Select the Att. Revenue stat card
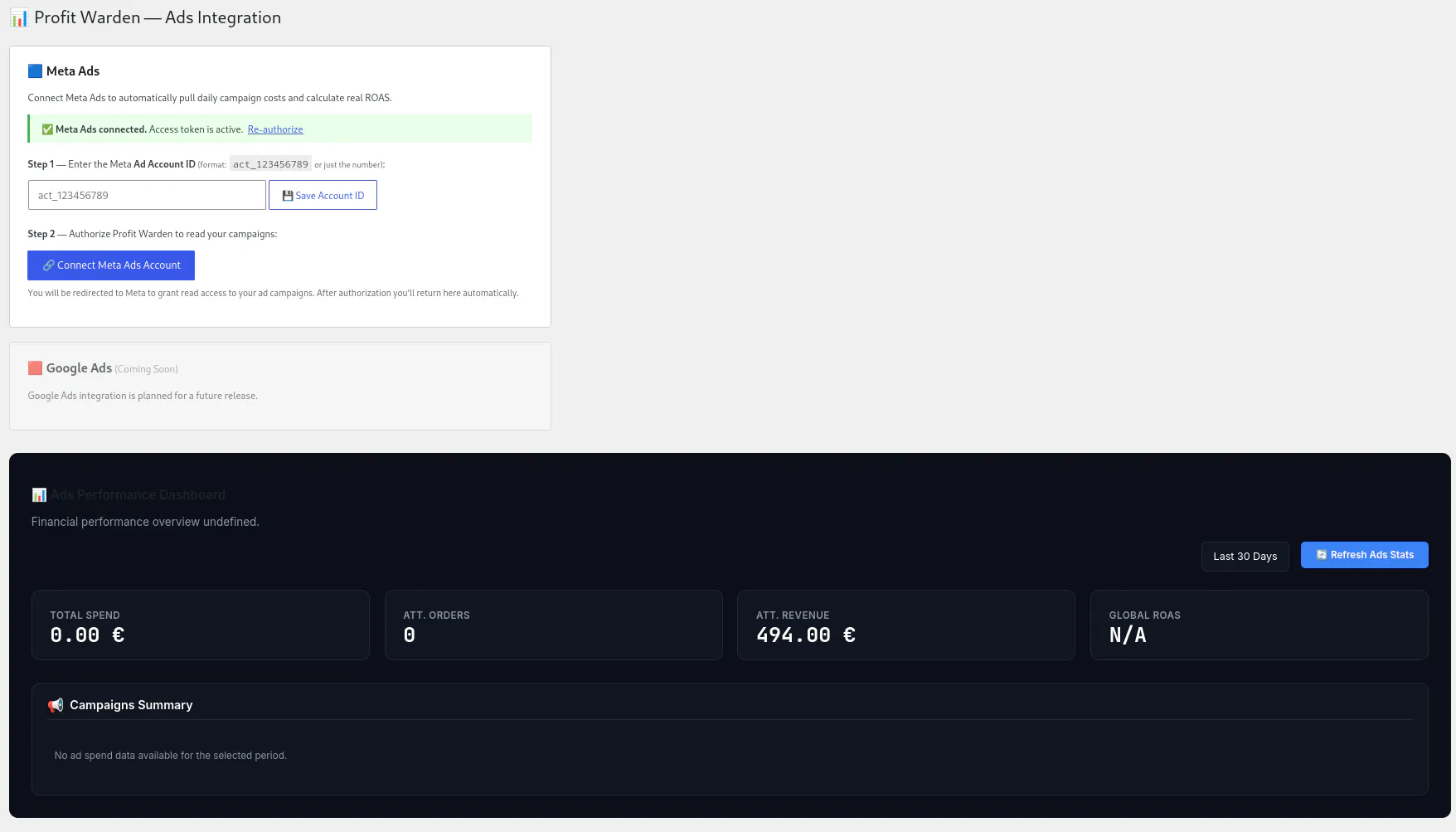This screenshot has height=832, width=1456. 906,625
